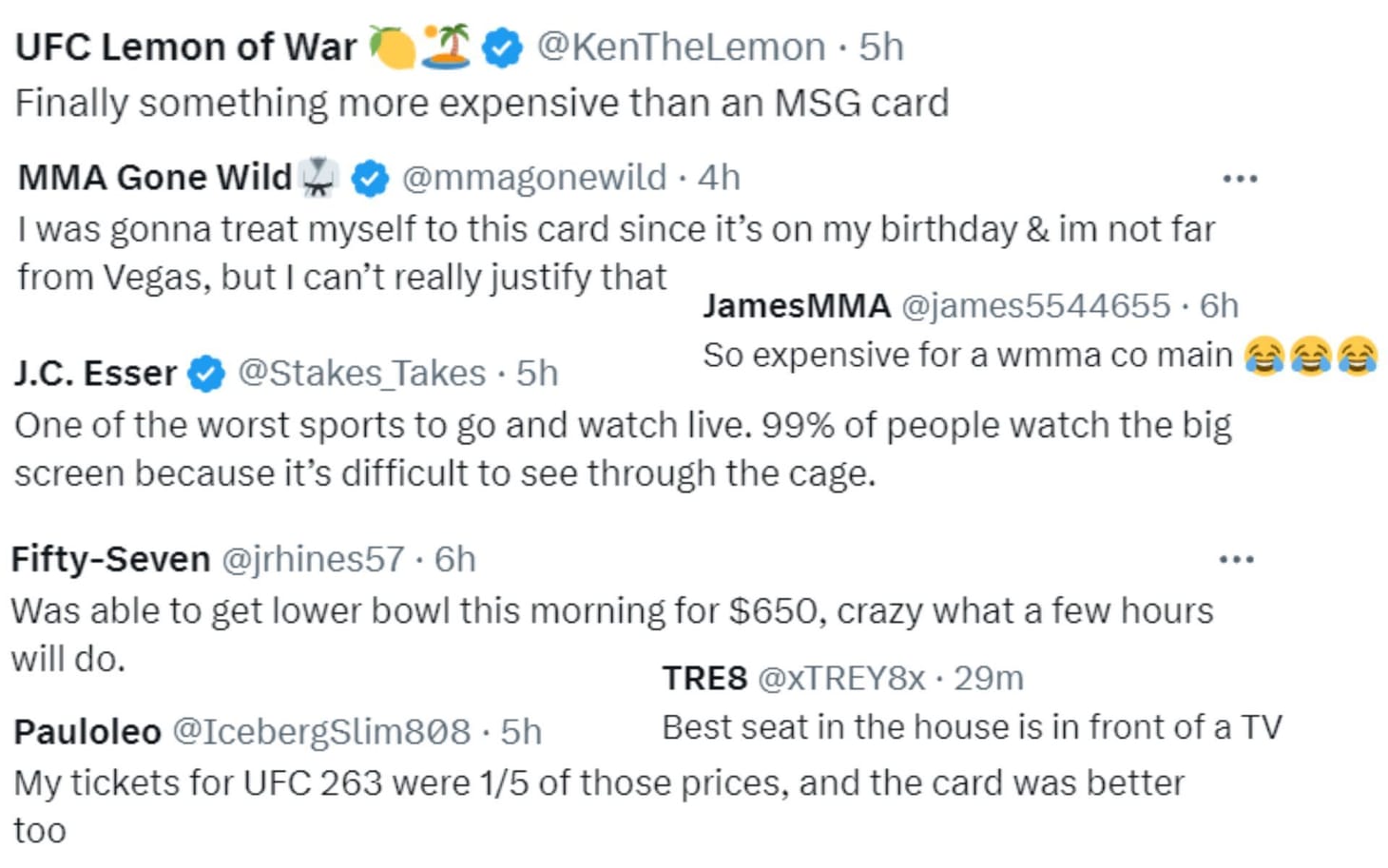Visit @IcebergSlim808 profile handle
This screenshot has height=868, width=1388.
(x=320, y=732)
